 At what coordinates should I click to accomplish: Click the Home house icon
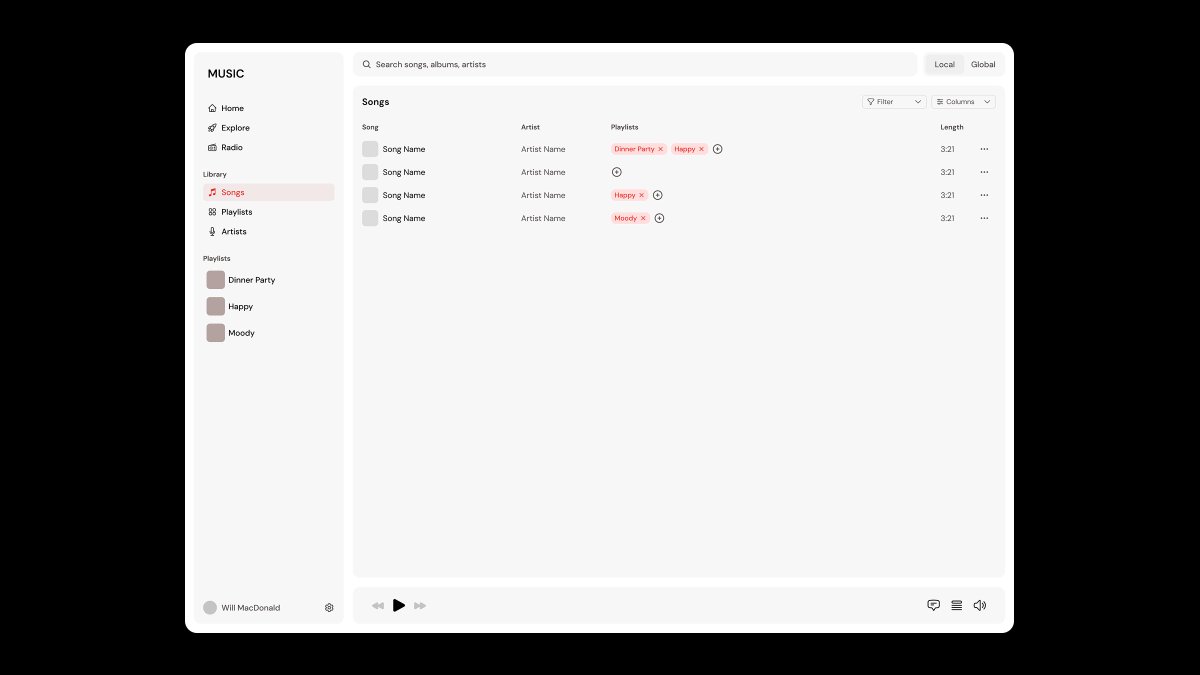212,108
